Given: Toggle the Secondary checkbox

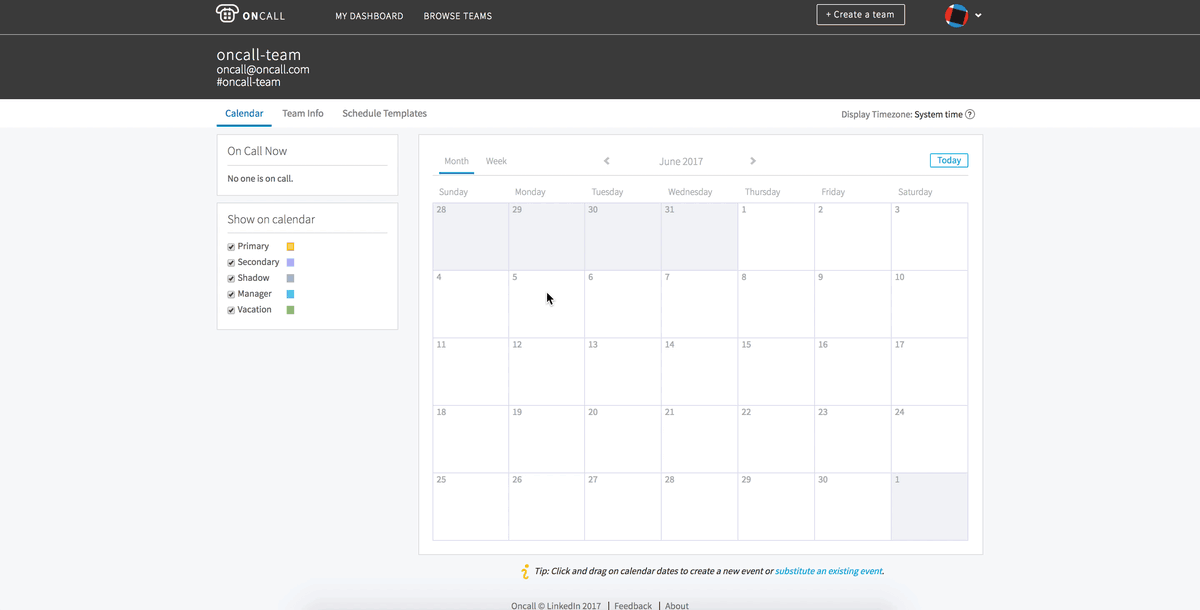Looking at the screenshot, I should [231, 263].
